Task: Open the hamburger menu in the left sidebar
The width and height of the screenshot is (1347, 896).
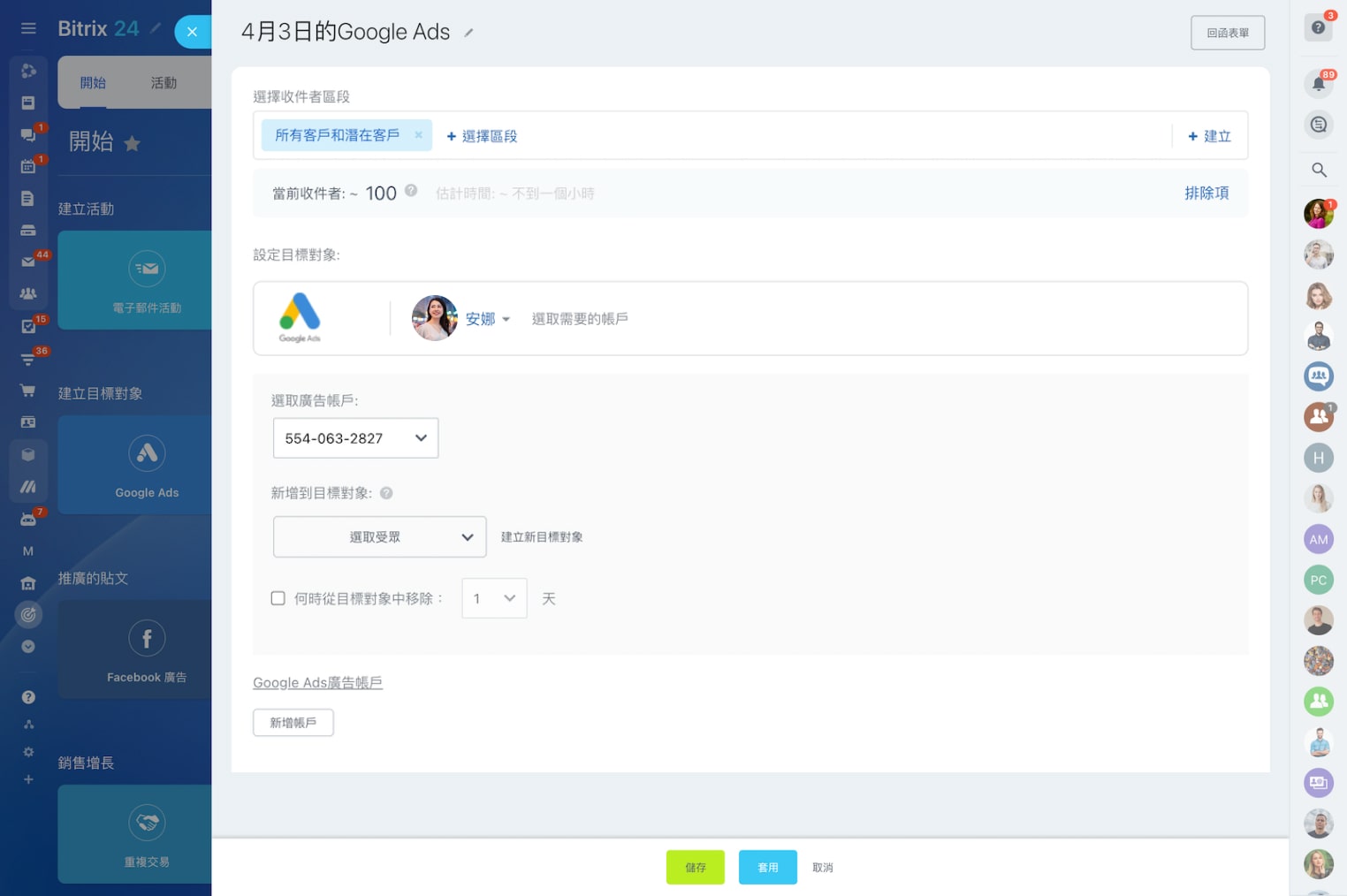Action: click(x=28, y=28)
